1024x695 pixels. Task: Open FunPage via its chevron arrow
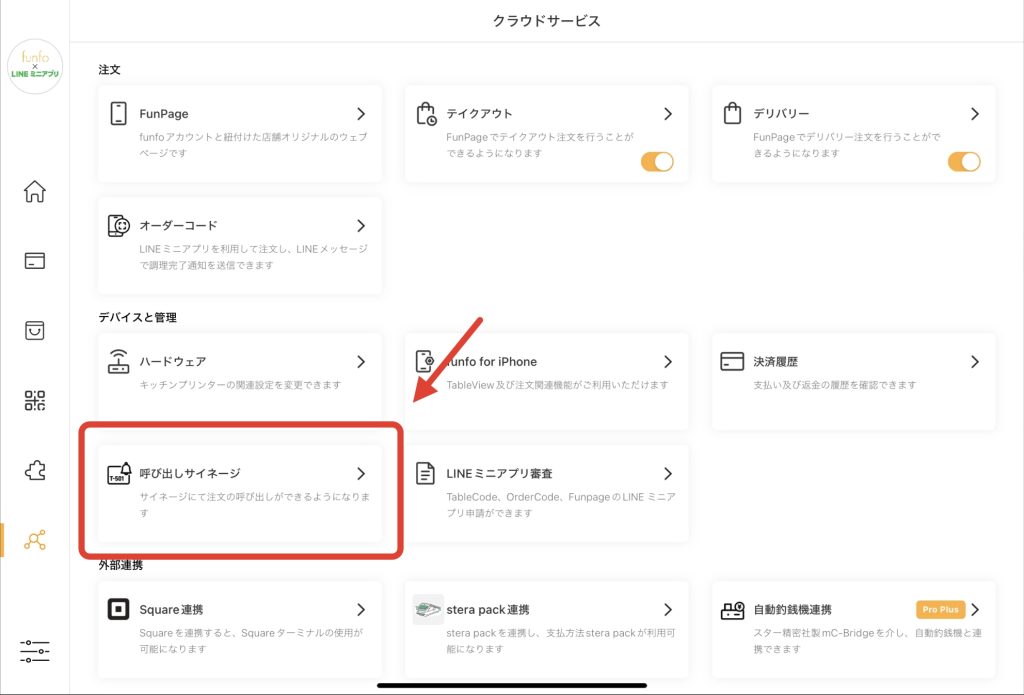coord(361,114)
